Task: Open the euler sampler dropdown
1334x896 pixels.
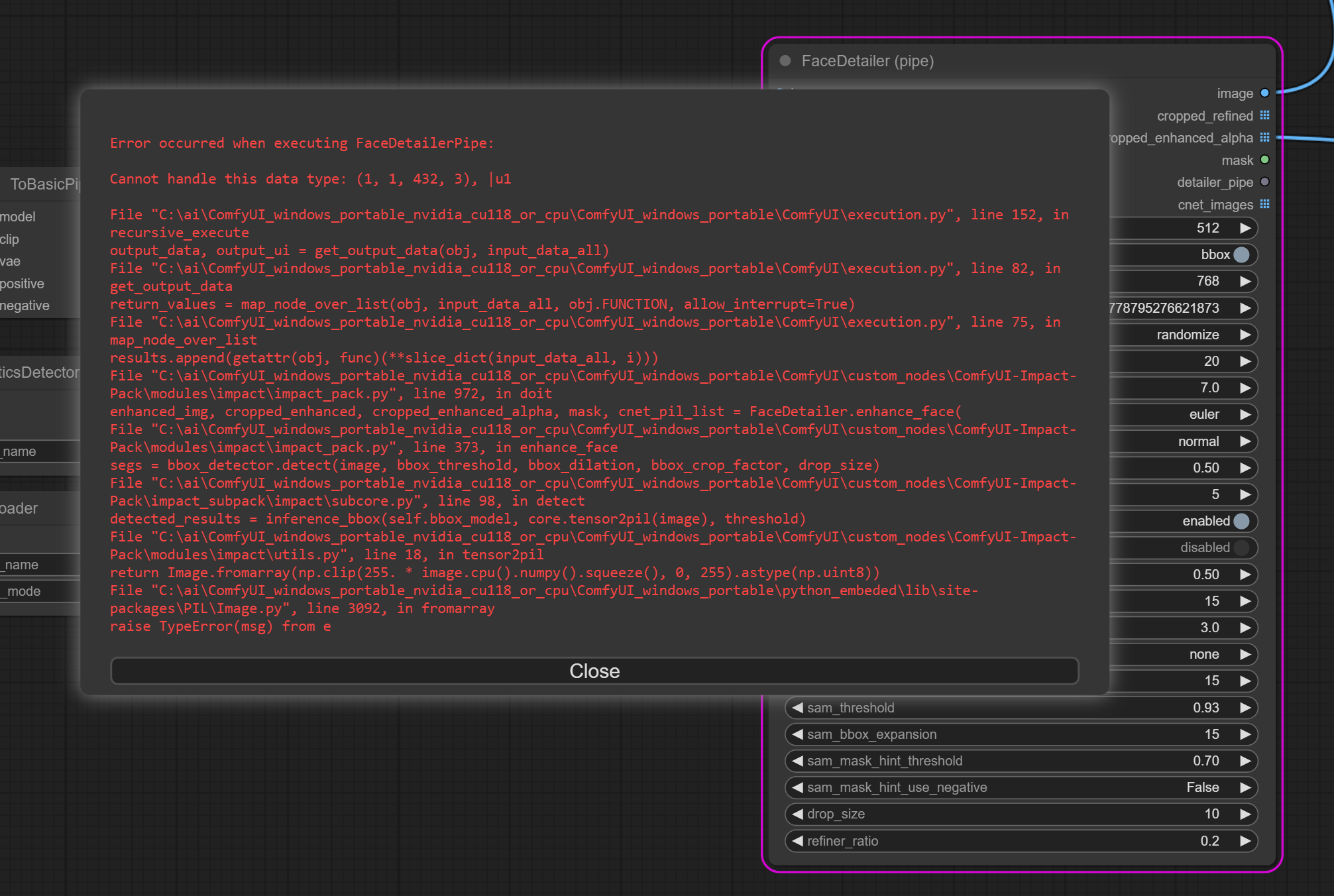Action: 1203,414
